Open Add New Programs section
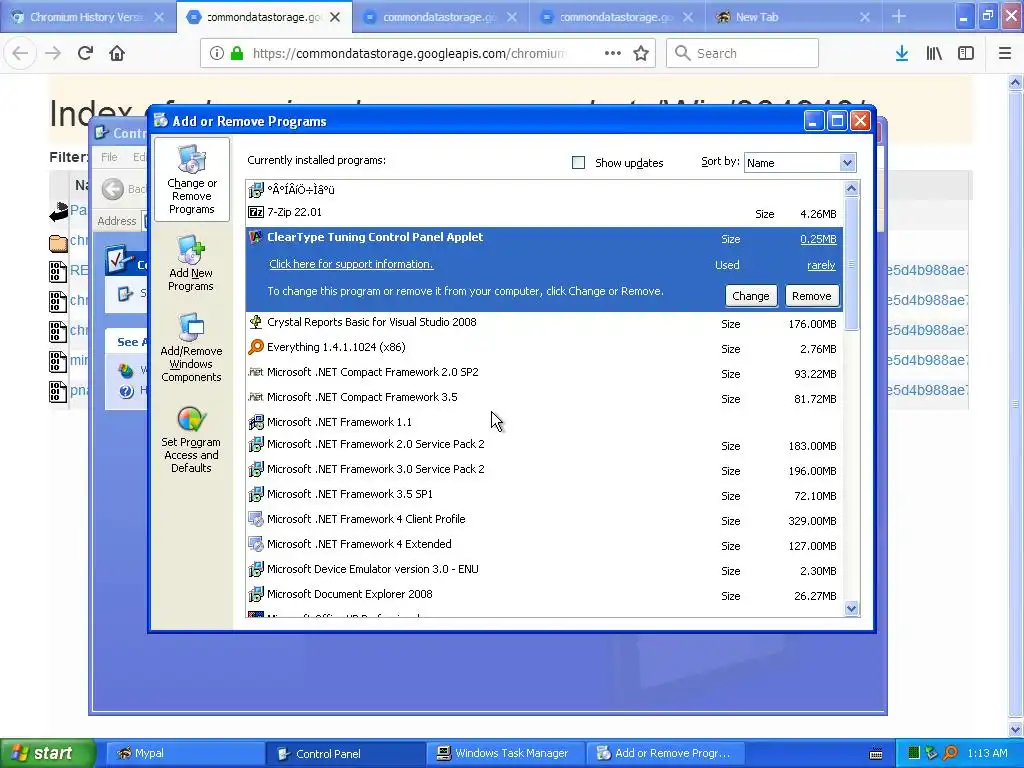The height and width of the screenshot is (768, 1024). (x=191, y=264)
